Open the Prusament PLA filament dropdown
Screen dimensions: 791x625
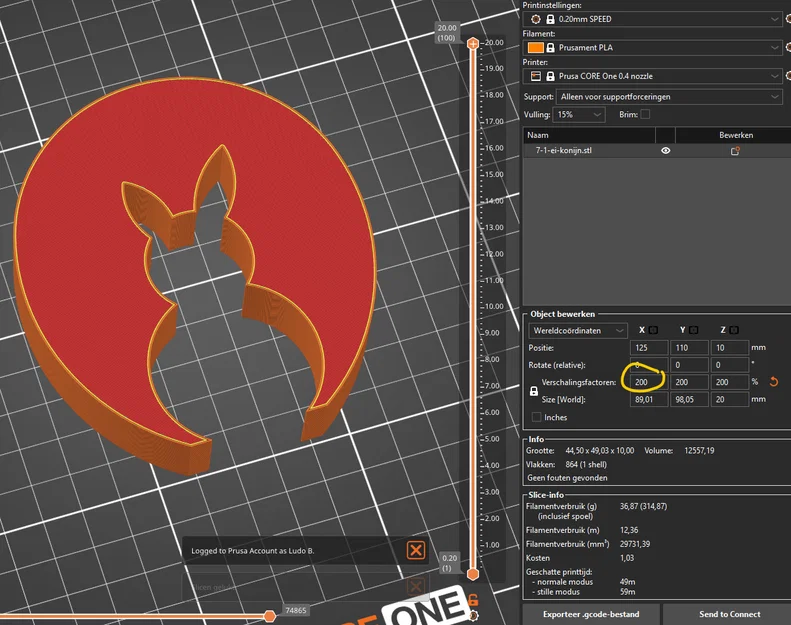[x=652, y=47]
